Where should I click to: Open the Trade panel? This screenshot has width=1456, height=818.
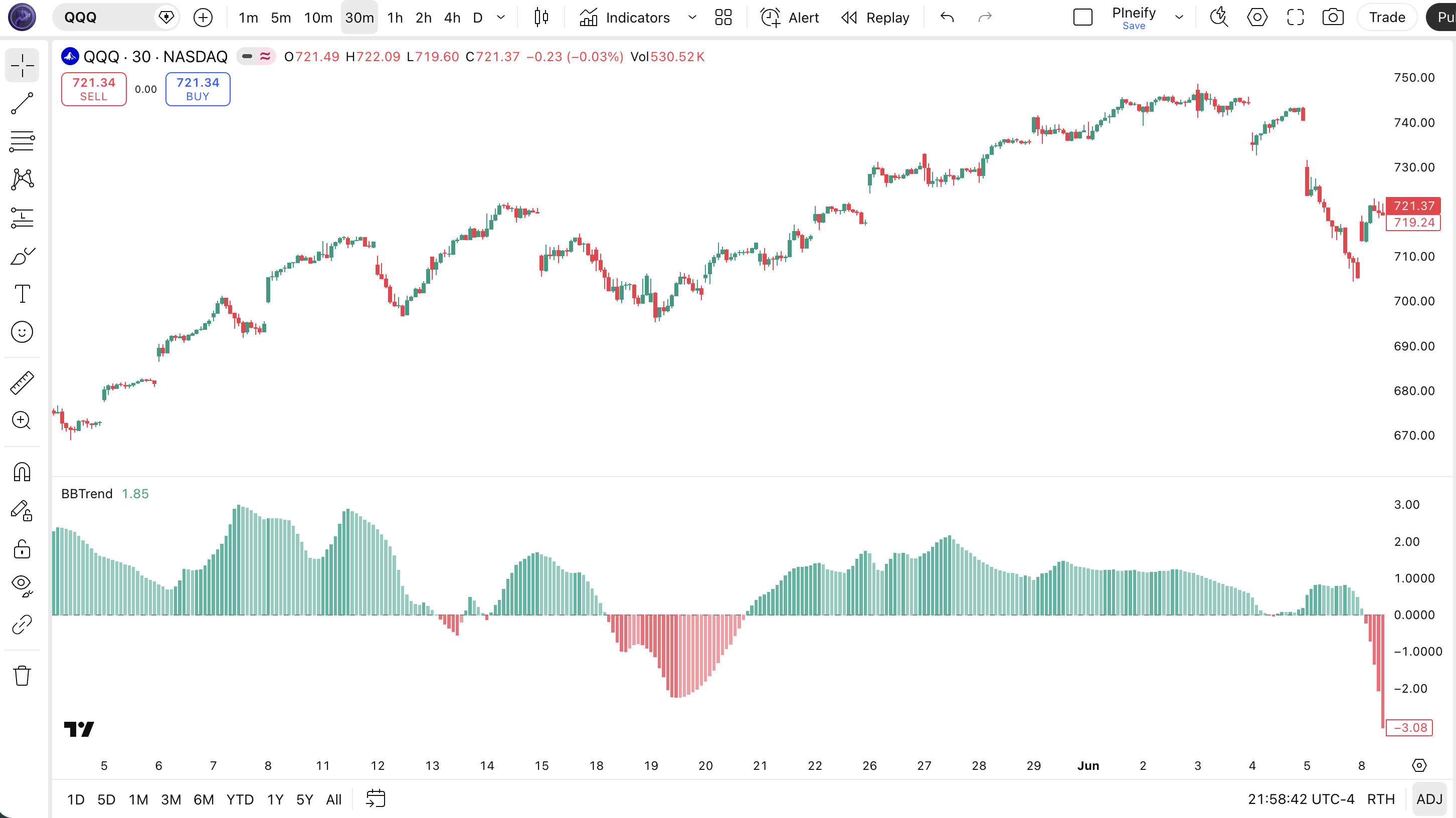click(1387, 18)
